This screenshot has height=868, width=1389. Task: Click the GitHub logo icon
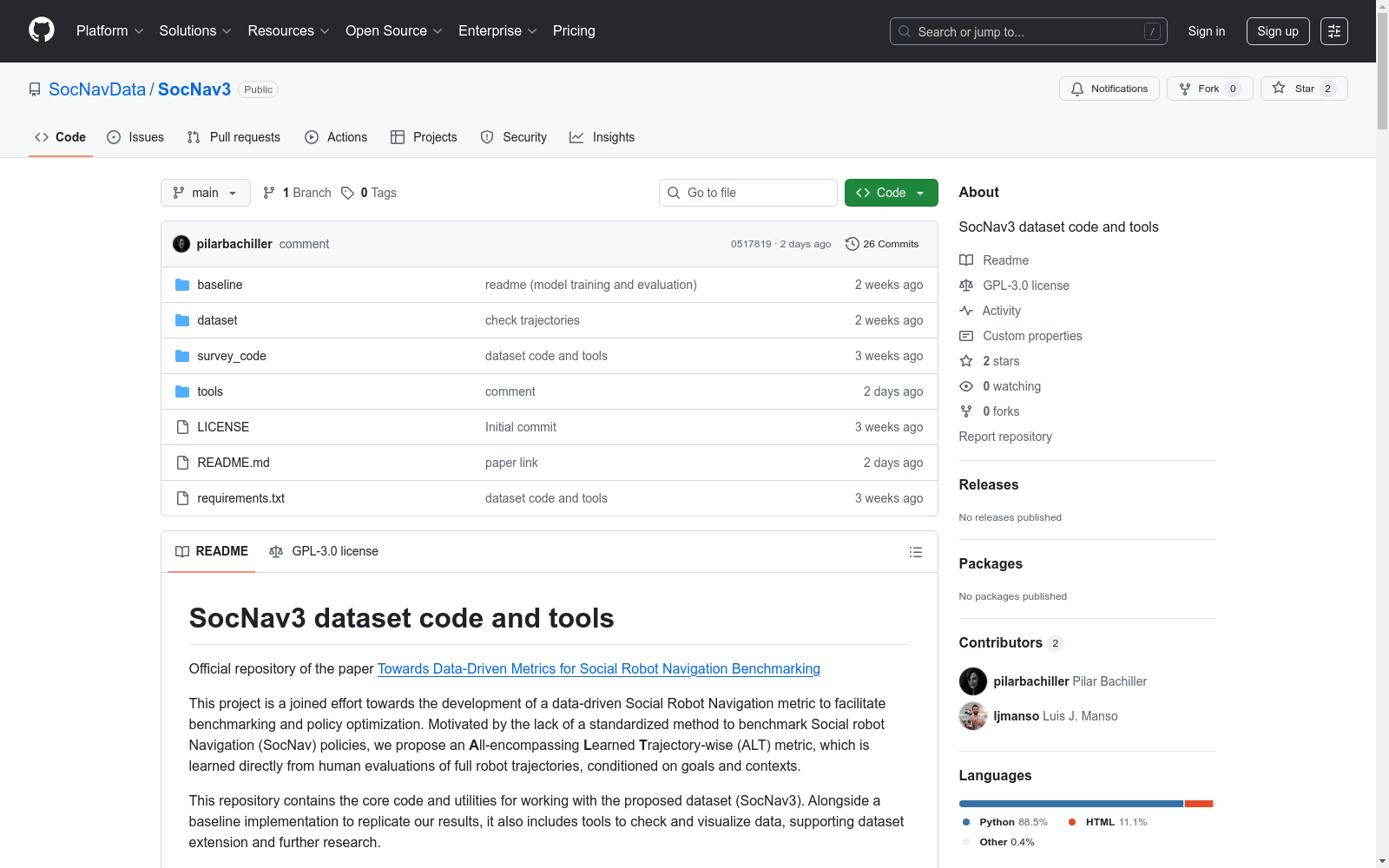(42, 30)
